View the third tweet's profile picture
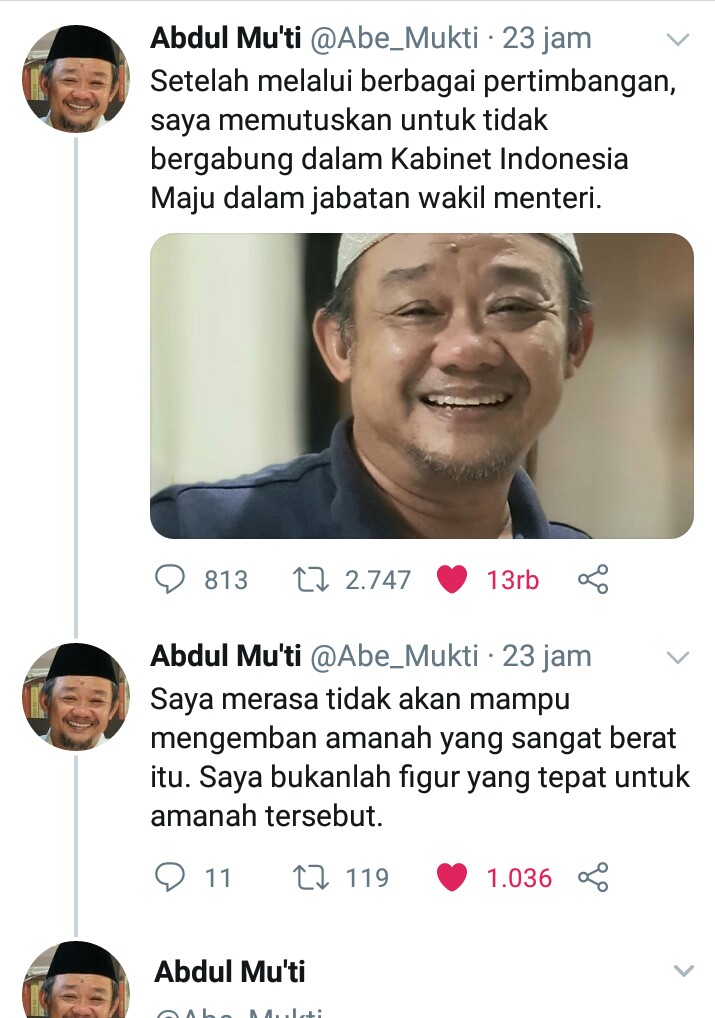Screen dimensions: 715x1018 (x=75, y=980)
